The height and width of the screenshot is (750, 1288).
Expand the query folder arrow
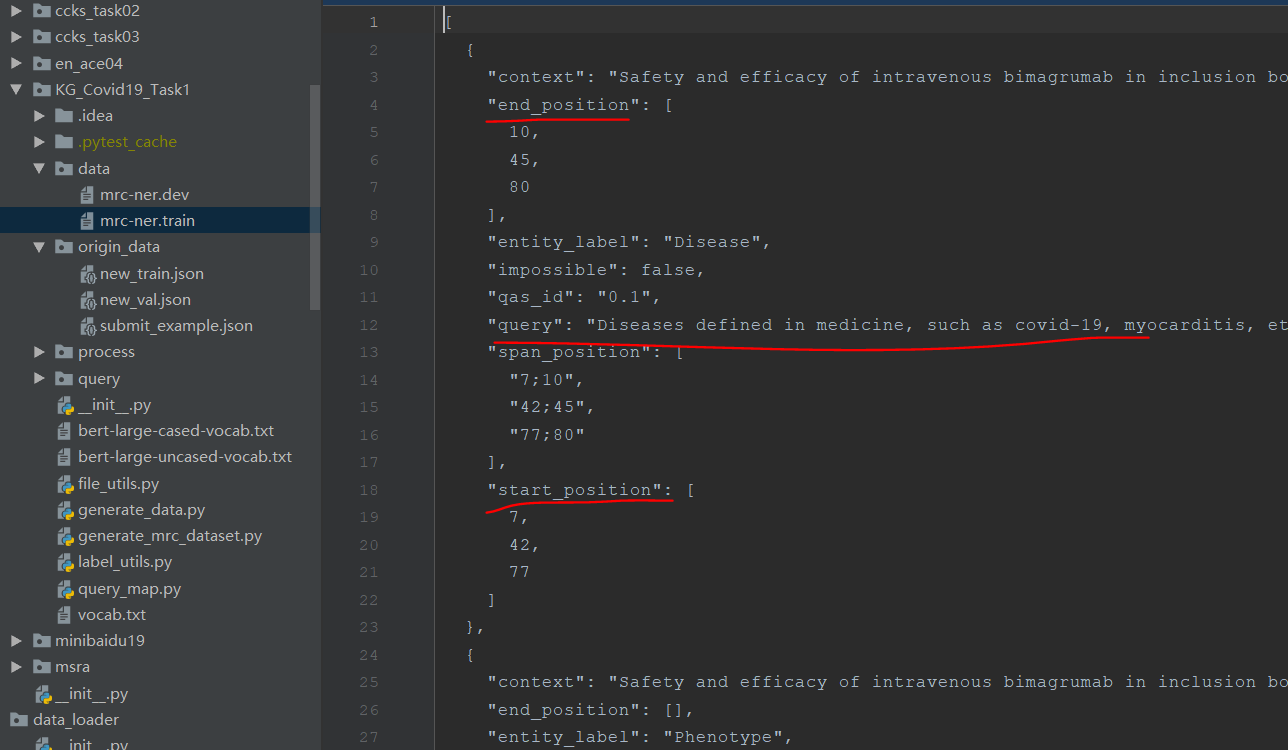[39, 378]
